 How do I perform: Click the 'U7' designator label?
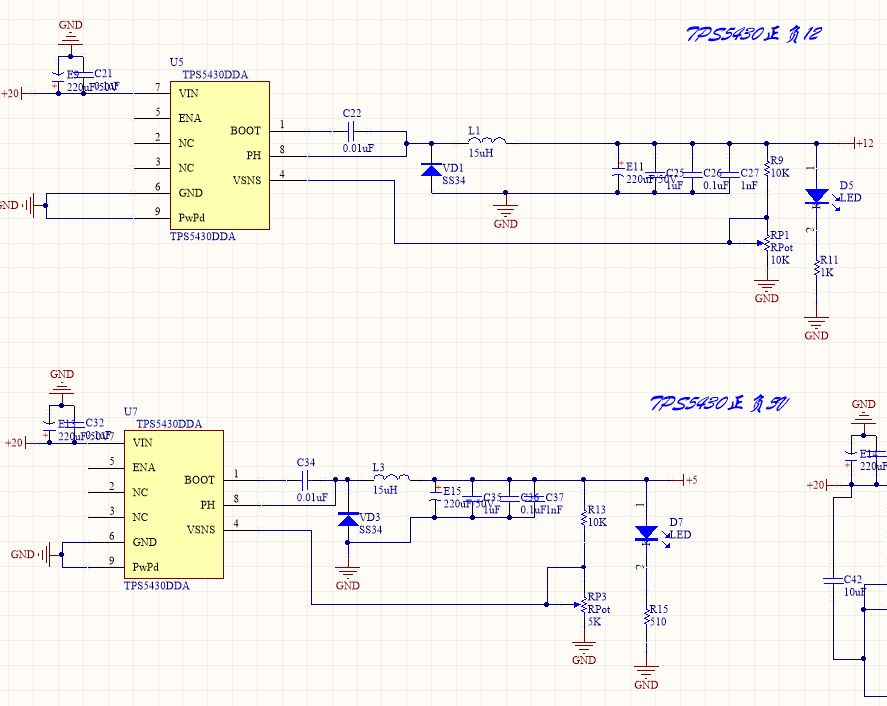point(131,411)
